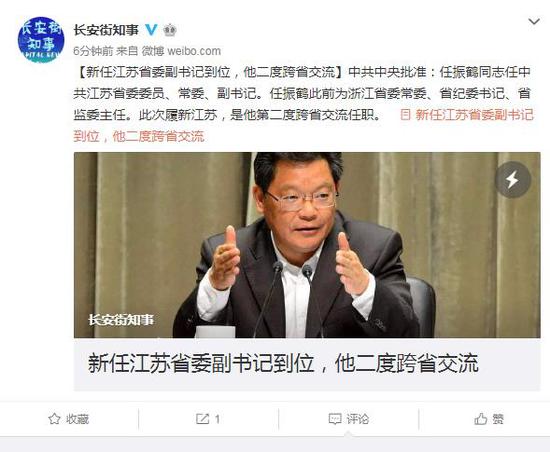Click the 6分钟前 timestamp
The width and height of the screenshot is (550, 452).
(93, 51)
